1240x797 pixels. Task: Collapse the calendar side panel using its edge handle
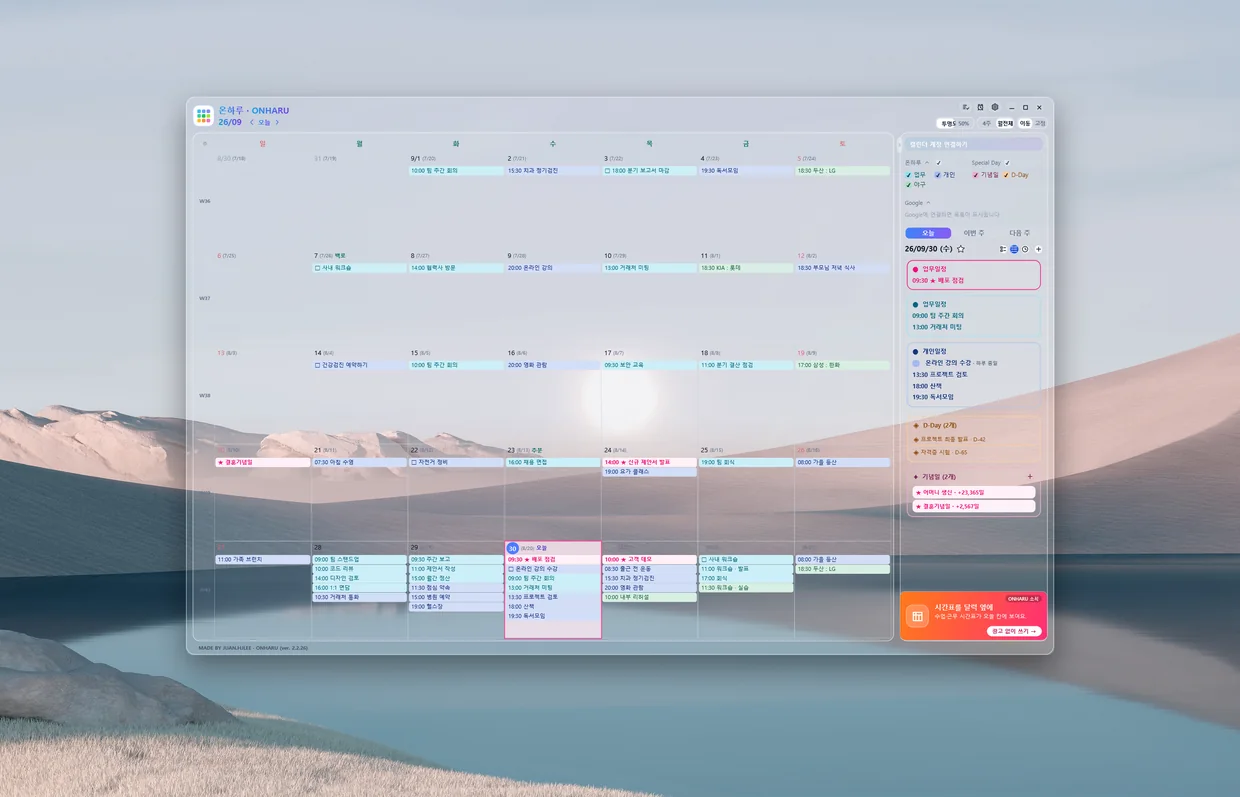pyautogui.click(x=898, y=146)
